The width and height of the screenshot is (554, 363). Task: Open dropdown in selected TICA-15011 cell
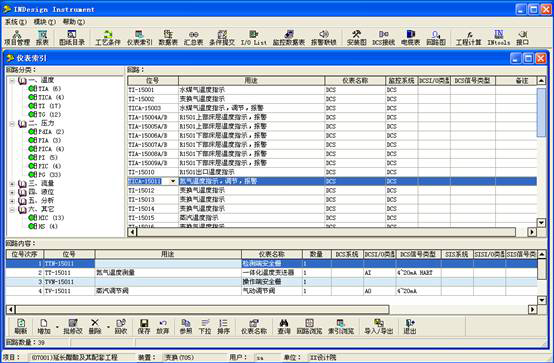point(173,181)
